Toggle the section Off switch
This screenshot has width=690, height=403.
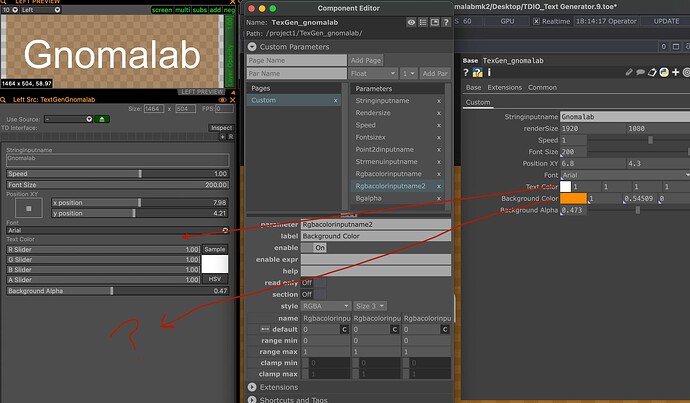(307, 294)
